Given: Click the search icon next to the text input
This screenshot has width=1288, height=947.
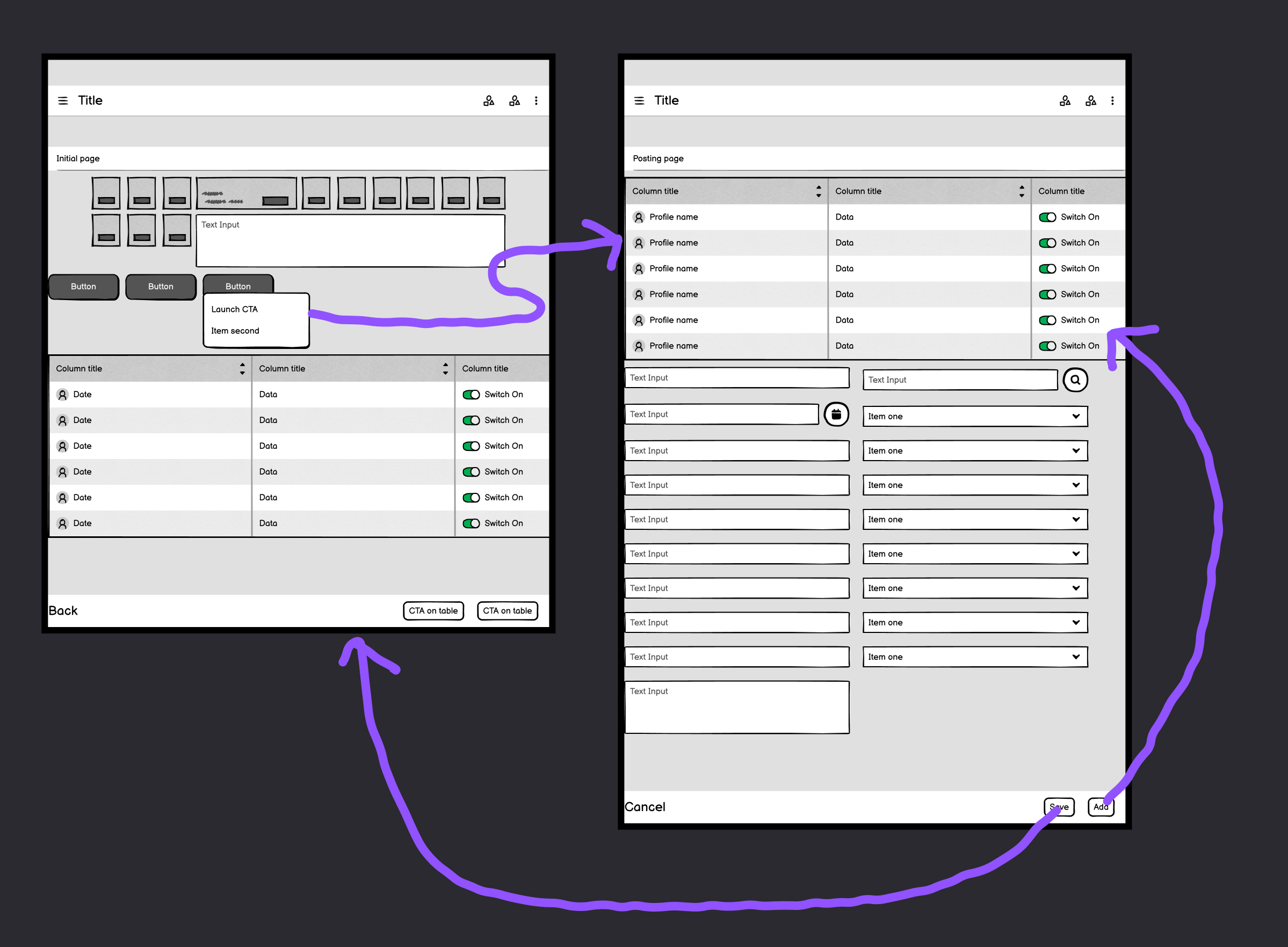Looking at the screenshot, I should [x=1076, y=380].
